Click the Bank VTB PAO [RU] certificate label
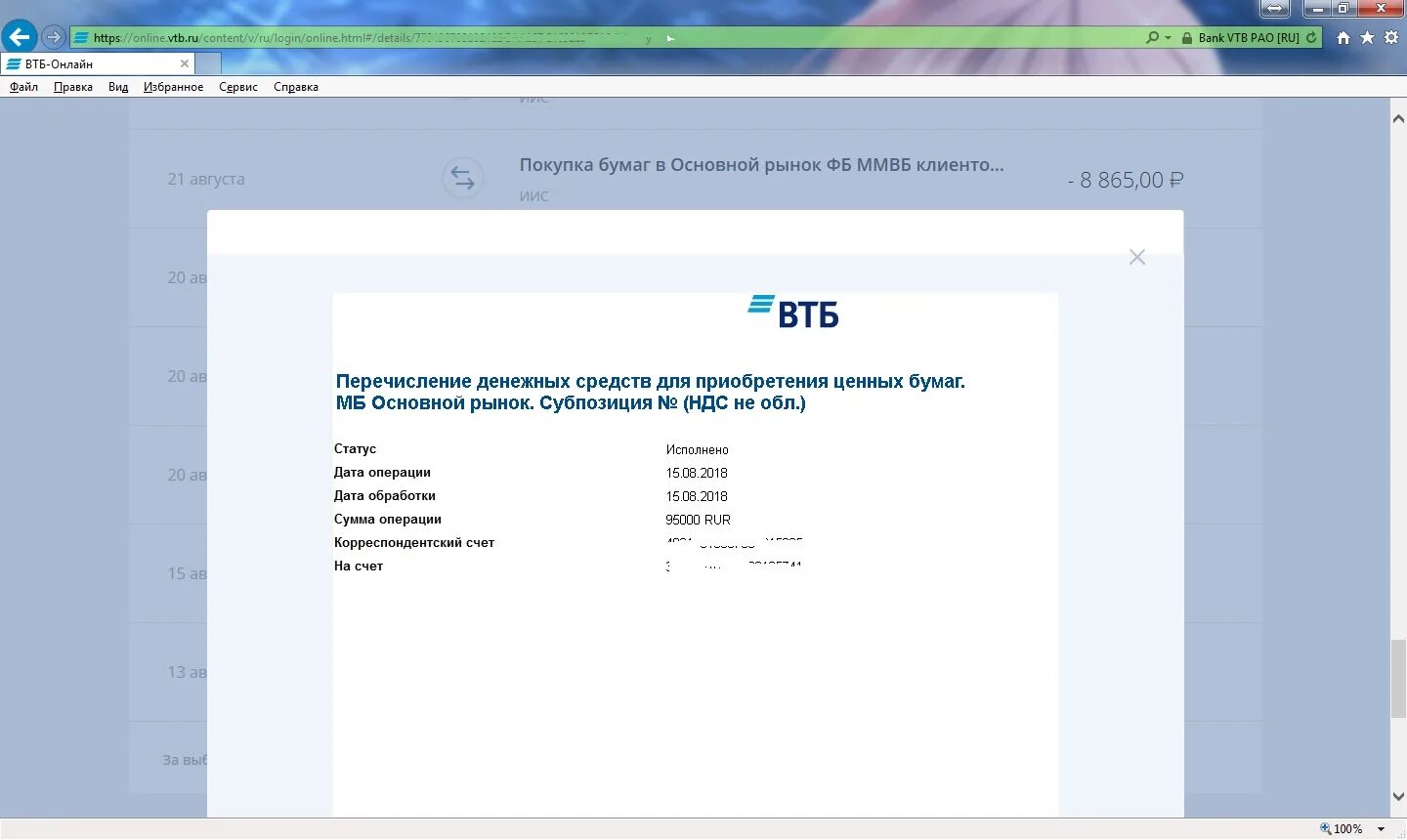1407x840 pixels. (1249, 38)
